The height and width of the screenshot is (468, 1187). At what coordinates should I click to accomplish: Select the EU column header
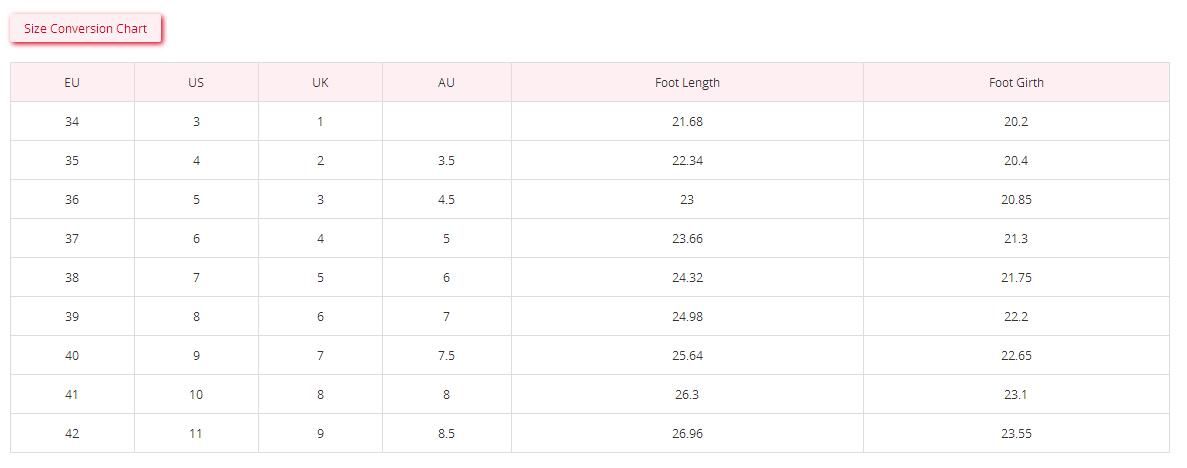pos(72,83)
